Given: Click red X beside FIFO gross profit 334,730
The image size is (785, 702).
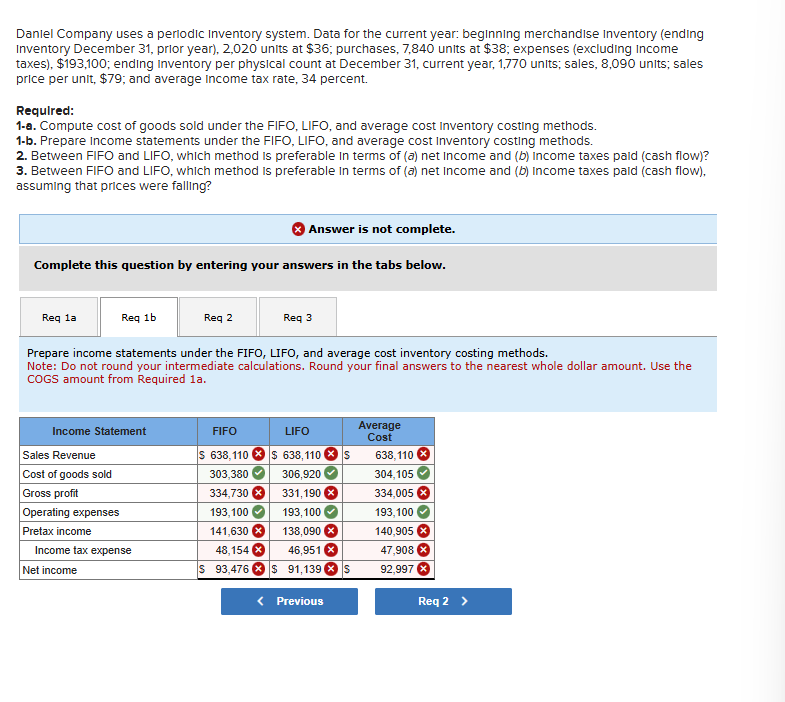Looking at the screenshot, I should tap(258, 493).
